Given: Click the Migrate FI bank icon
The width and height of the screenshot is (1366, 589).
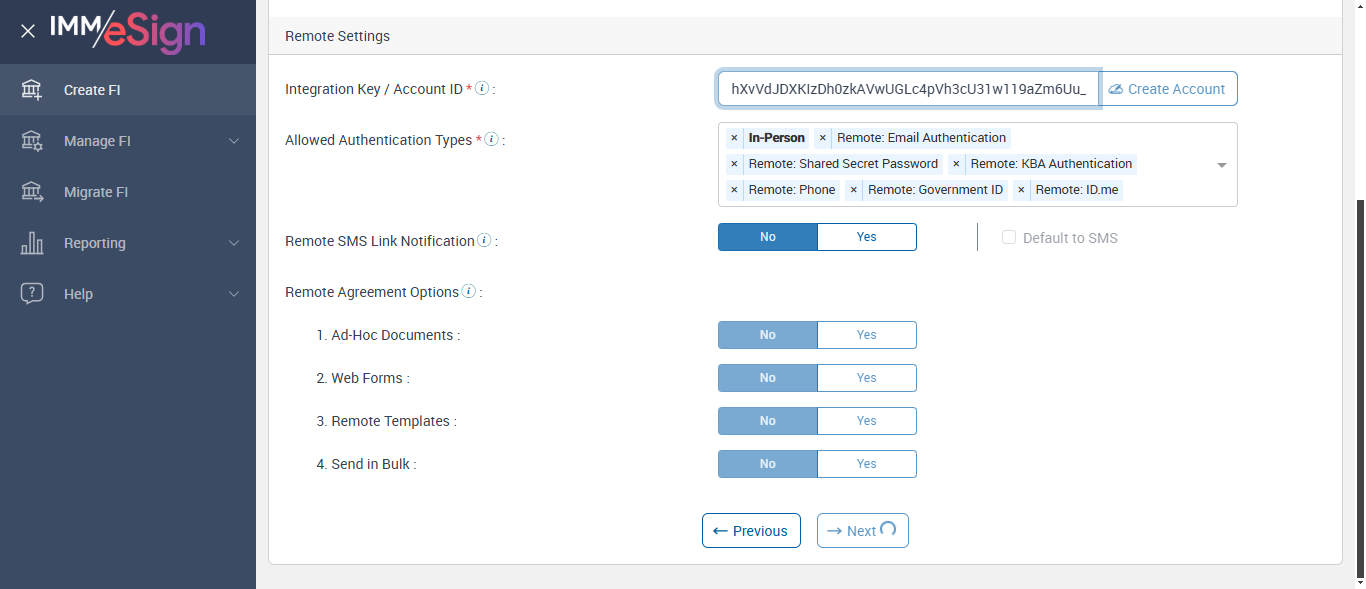Looking at the screenshot, I should pyautogui.click(x=32, y=192).
